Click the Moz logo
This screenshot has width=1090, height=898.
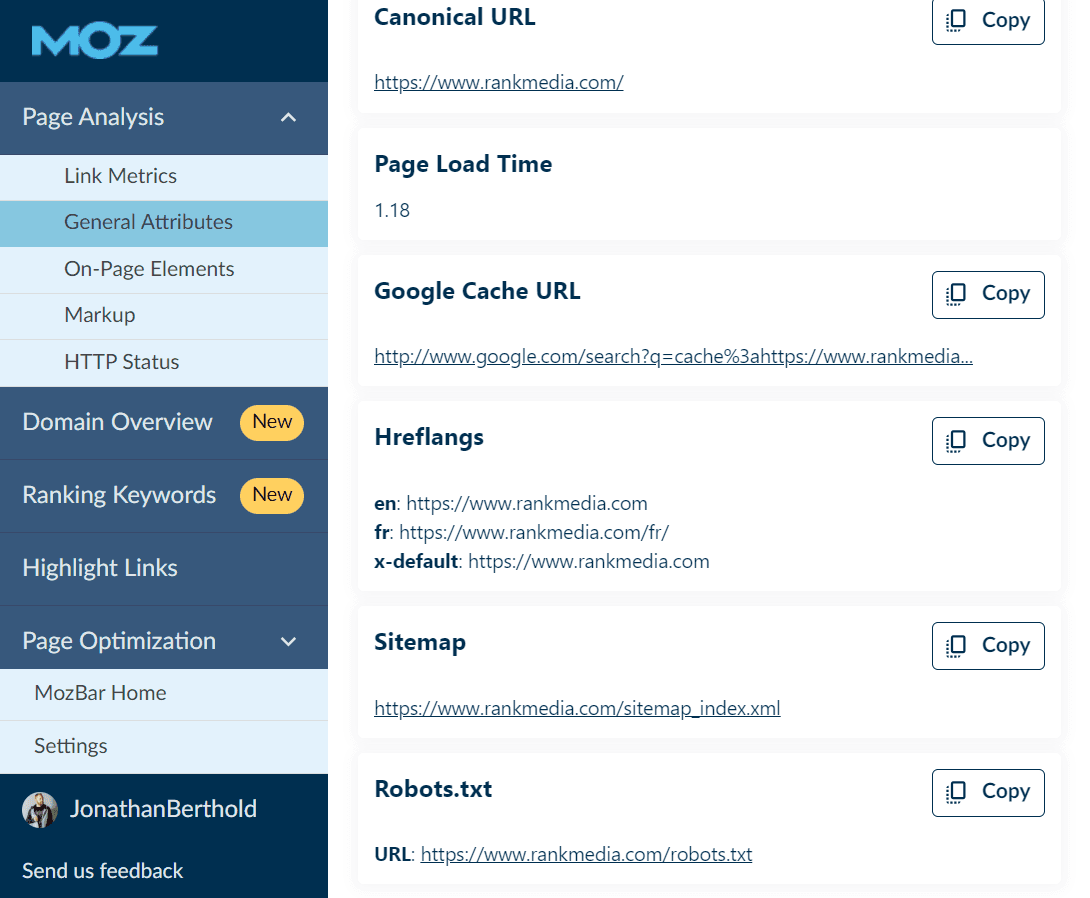click(x=94, y=41)
